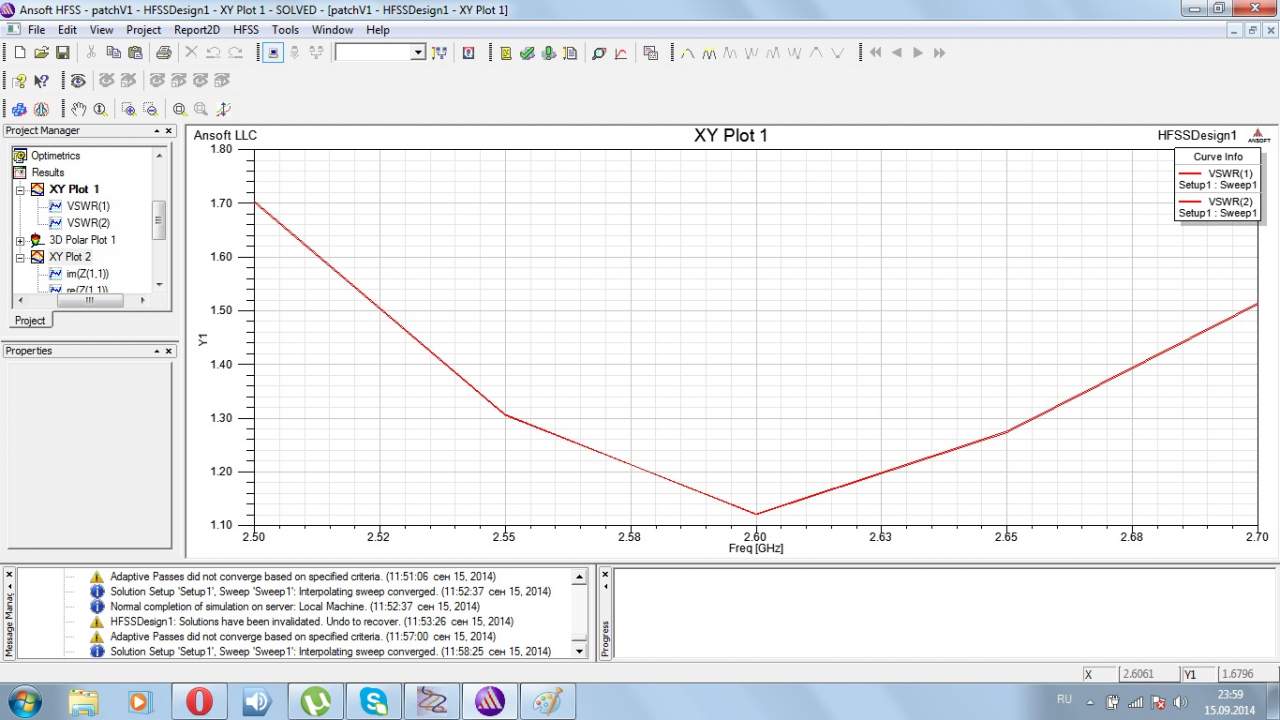Click the Save disk icon in toolbar
This screenshot has height=720, width=1280.
click(62, 53)
